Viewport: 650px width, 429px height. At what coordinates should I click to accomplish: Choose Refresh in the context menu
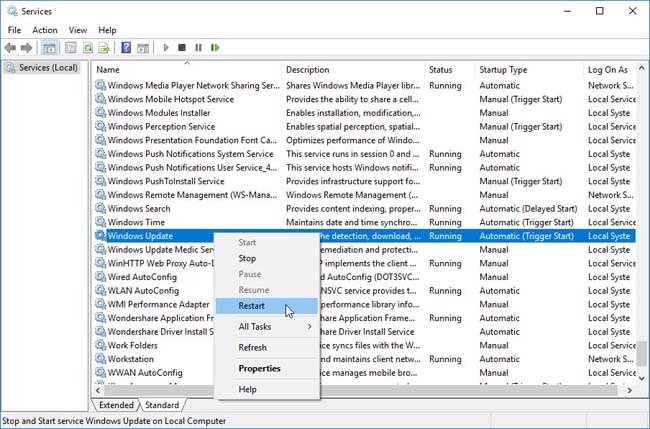tap(267, 347)
